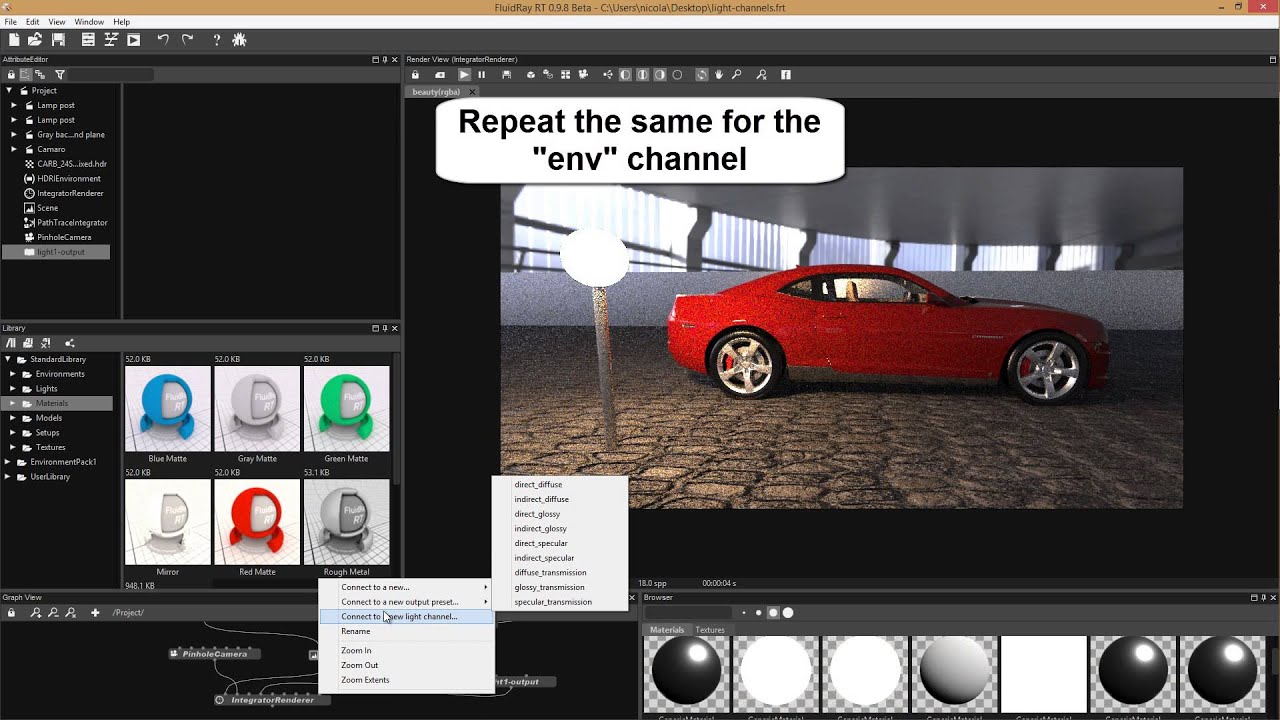Select PathTraceIntegrator in project tree
Screen dimensions: 1280x720
[72, 222]
